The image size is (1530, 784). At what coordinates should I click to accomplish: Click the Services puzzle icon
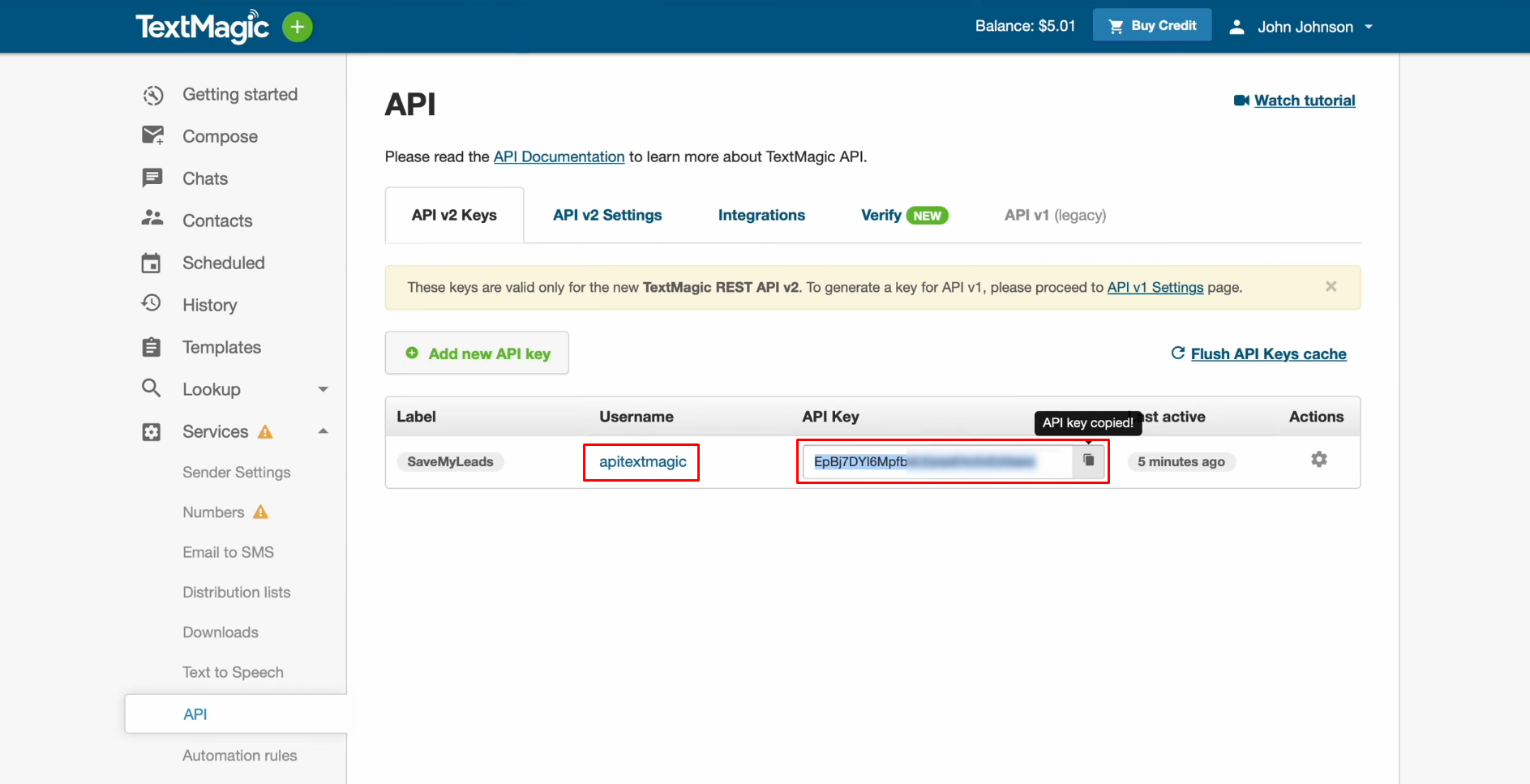(x=152, y=431)
